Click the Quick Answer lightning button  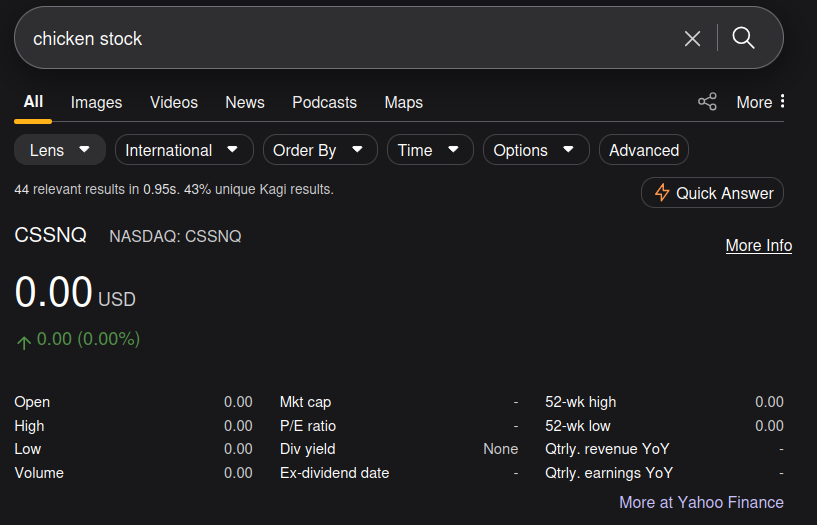click(x=712, y=193)
